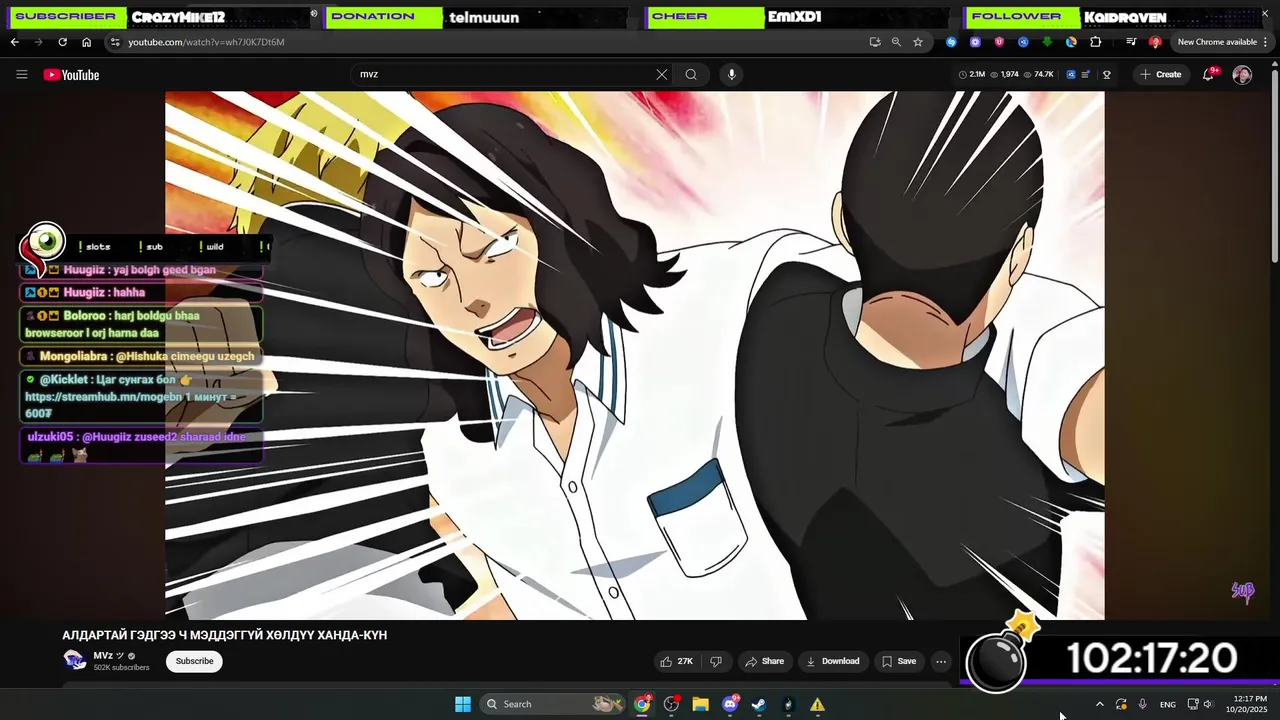Open the Extensions puzzle menu
The image size is (1280, 720).
click(x=1096, y=42)
